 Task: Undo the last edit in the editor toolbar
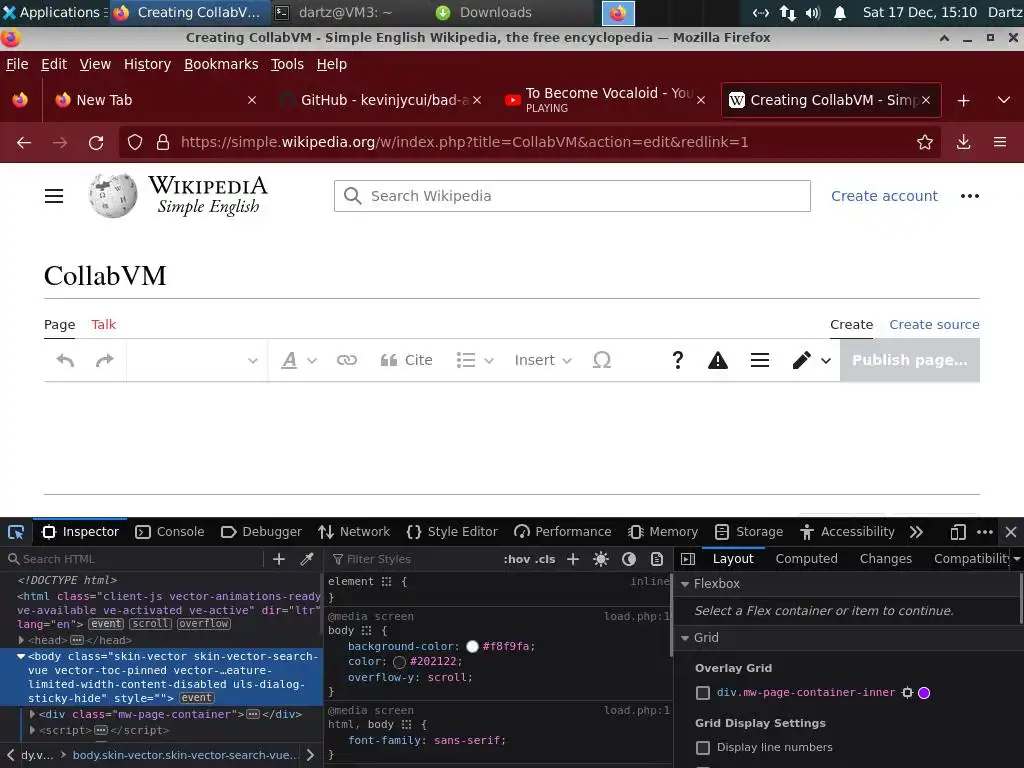[x=65, y=360]
